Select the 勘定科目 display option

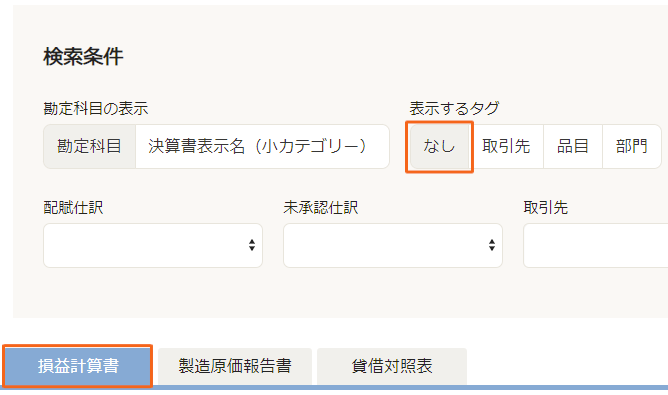click(x=89, y=147)
